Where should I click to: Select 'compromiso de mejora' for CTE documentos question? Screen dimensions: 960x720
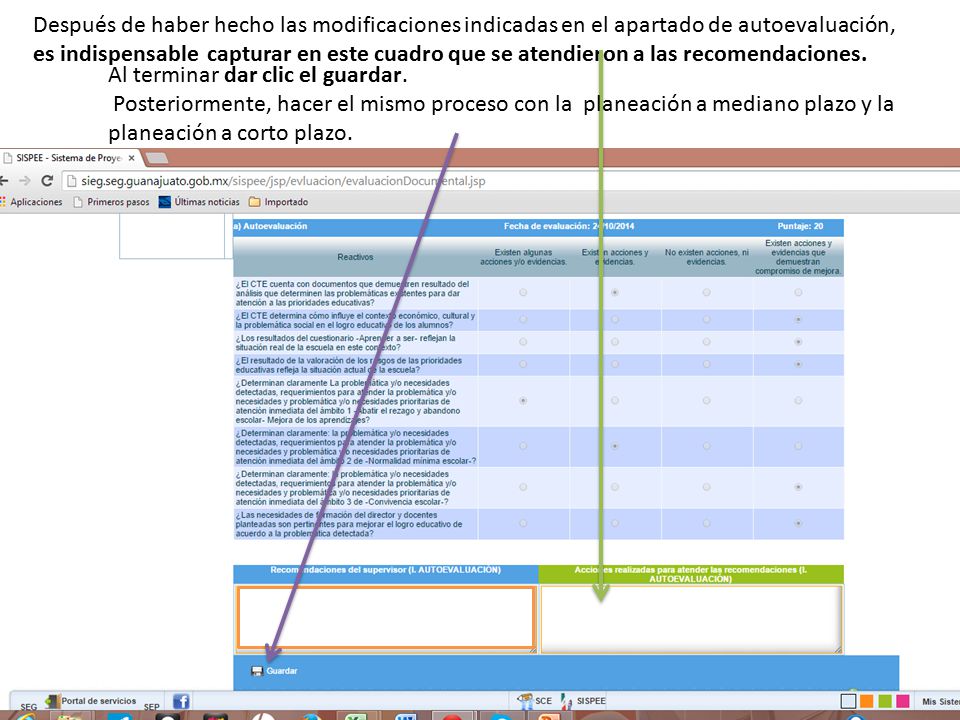coord(798,293)
